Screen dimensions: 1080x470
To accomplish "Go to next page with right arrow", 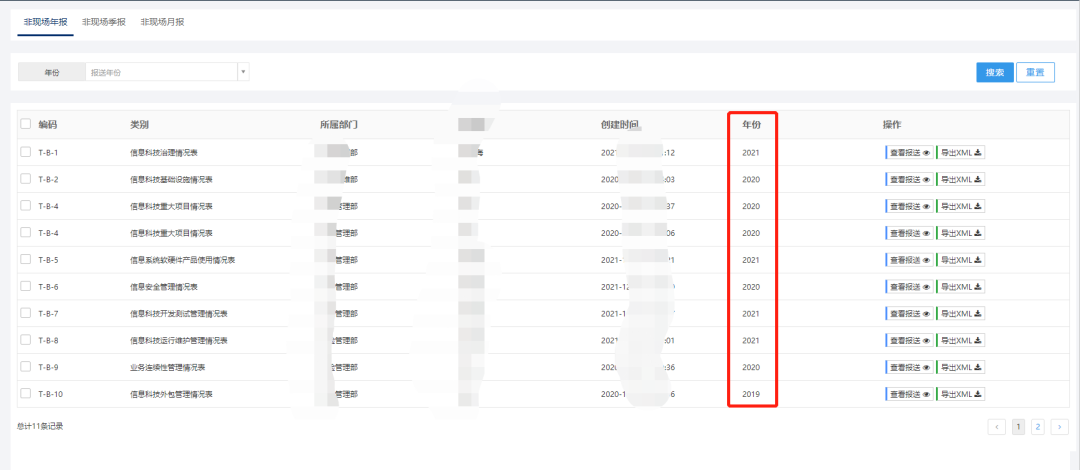I will (x=1060, y=427).
